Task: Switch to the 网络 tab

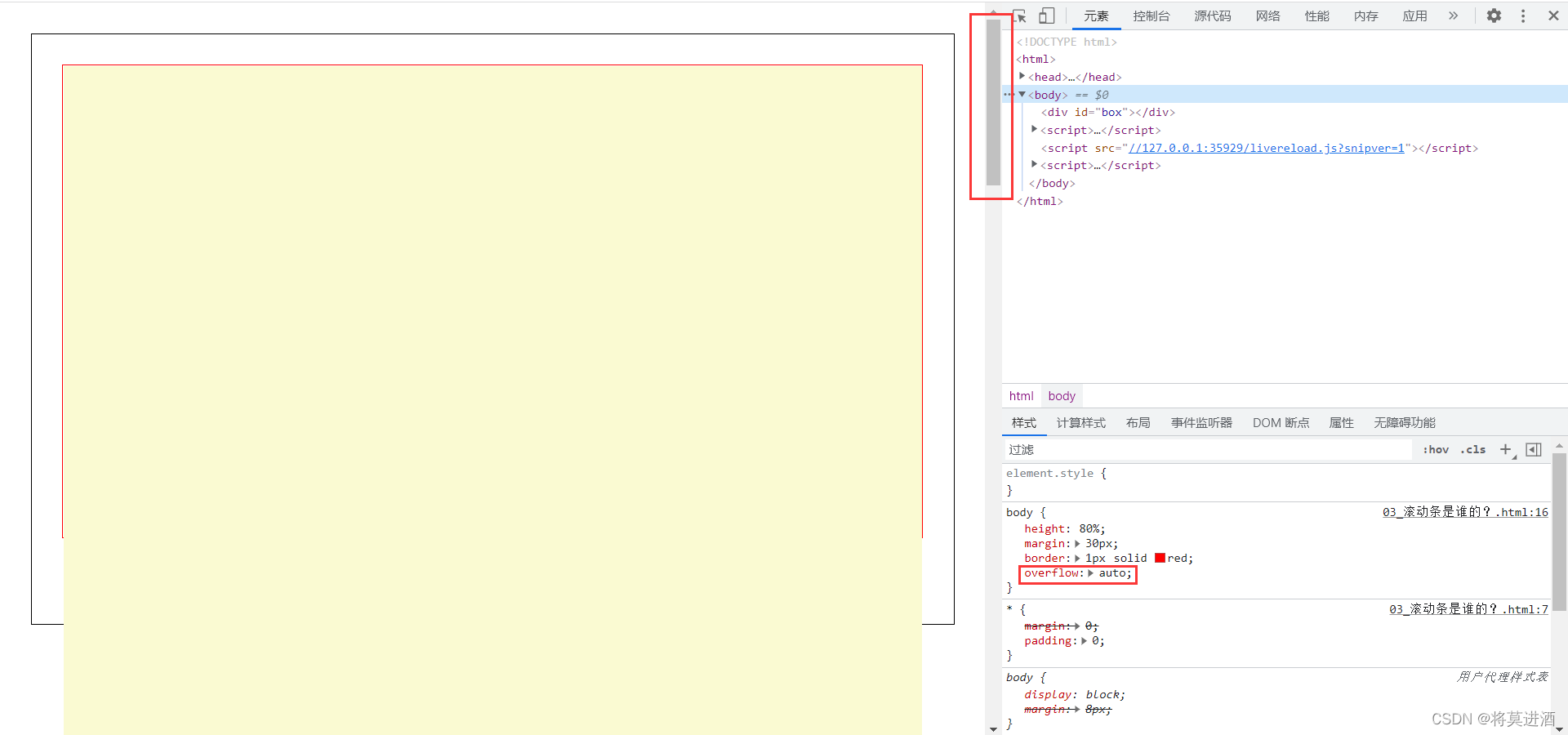Action: pyautogui.click(x=1268, y=16)
